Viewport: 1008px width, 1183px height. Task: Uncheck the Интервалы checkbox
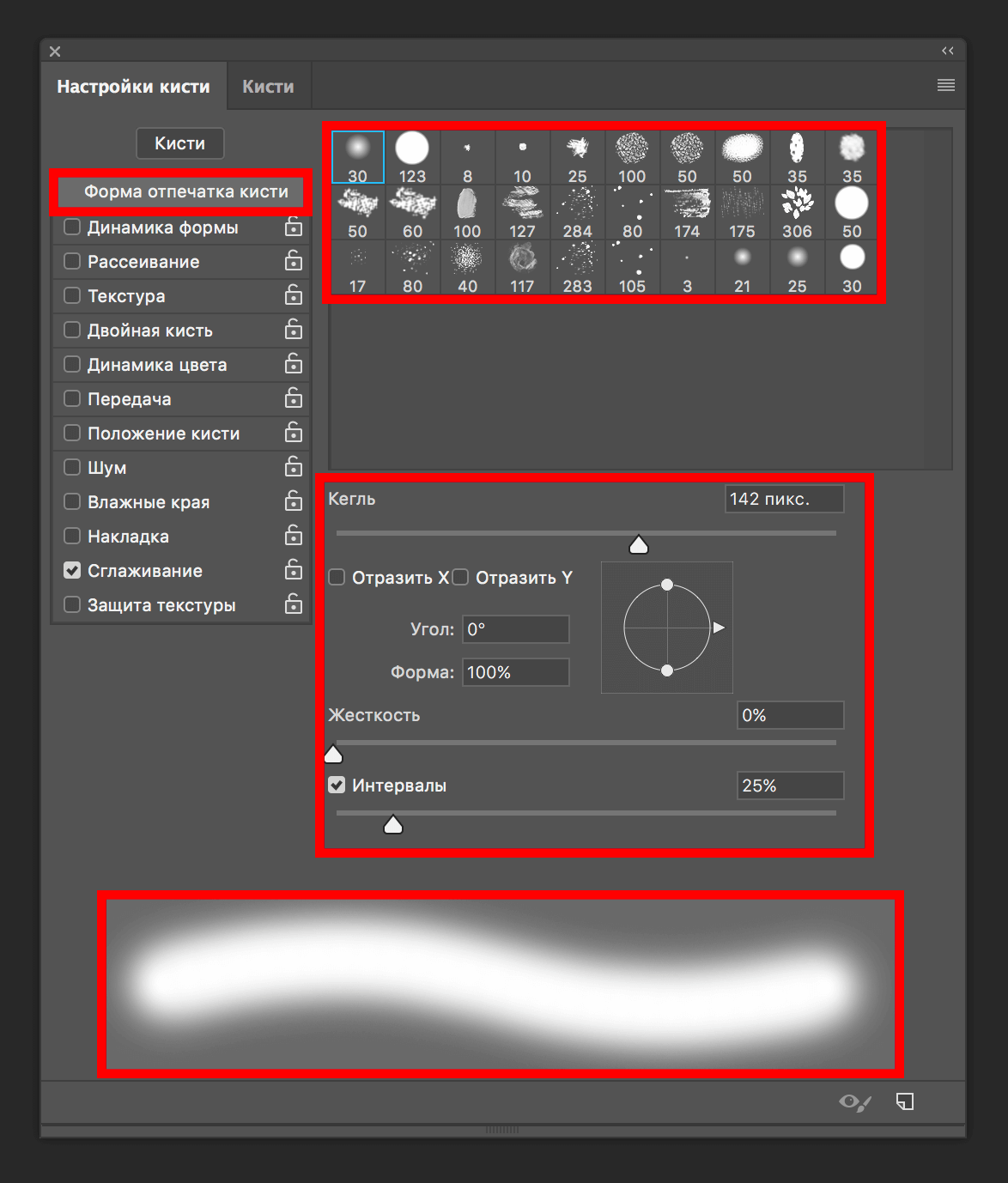(x=337, y=785)
